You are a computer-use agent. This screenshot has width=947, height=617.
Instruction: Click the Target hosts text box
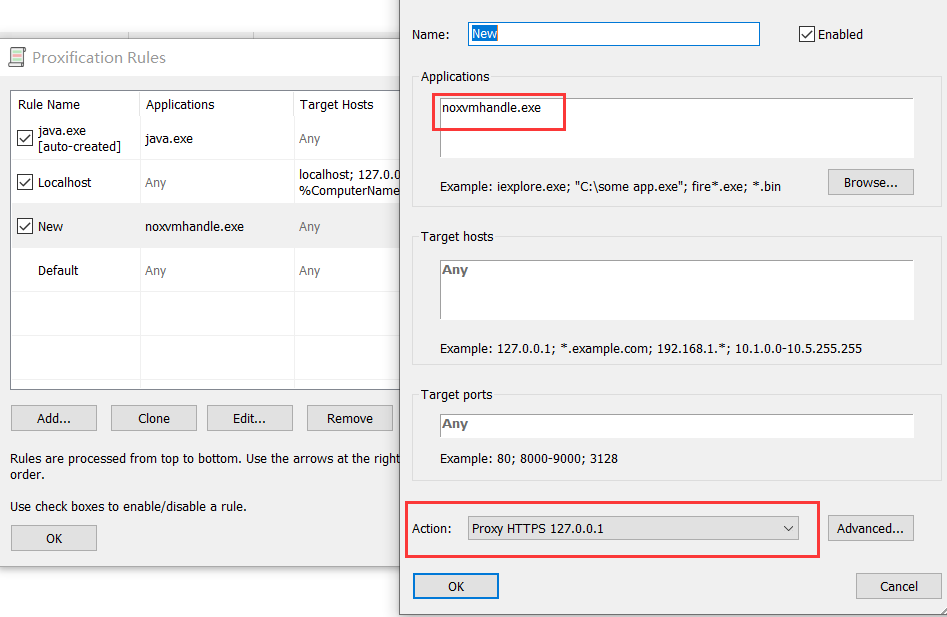point(676,290)
